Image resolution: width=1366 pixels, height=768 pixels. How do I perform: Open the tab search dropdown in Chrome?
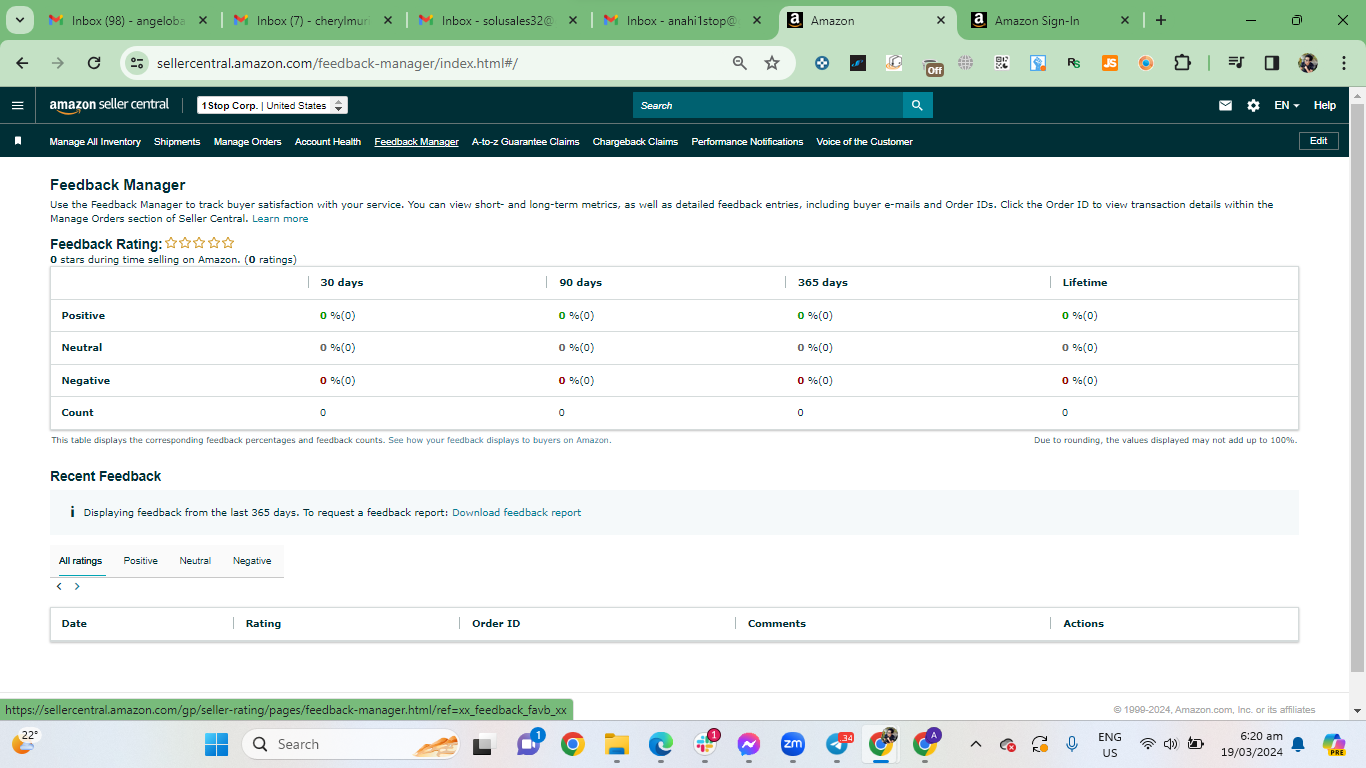[19, 20]
